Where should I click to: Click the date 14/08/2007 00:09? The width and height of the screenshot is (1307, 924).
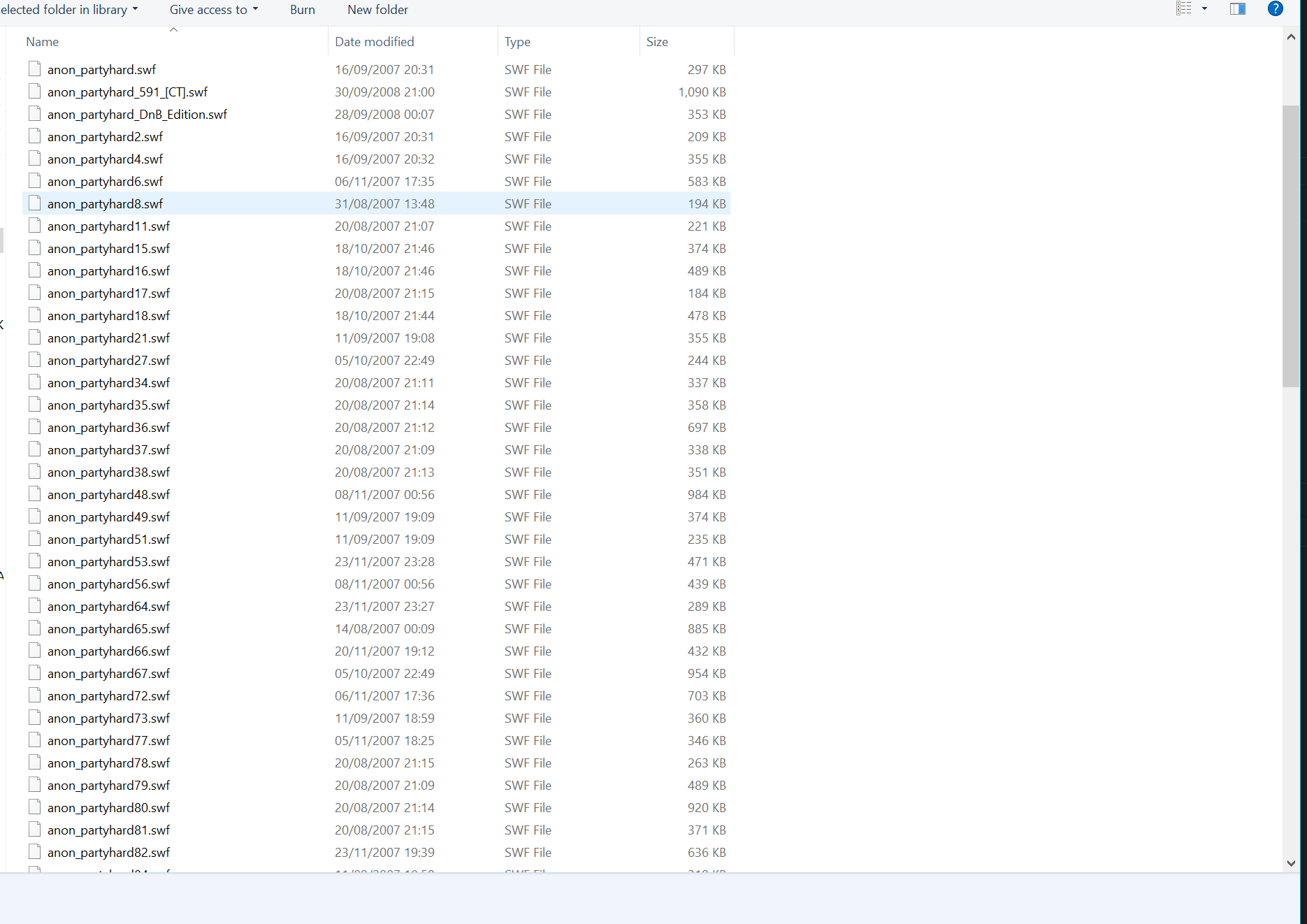(x=384, y=629)
